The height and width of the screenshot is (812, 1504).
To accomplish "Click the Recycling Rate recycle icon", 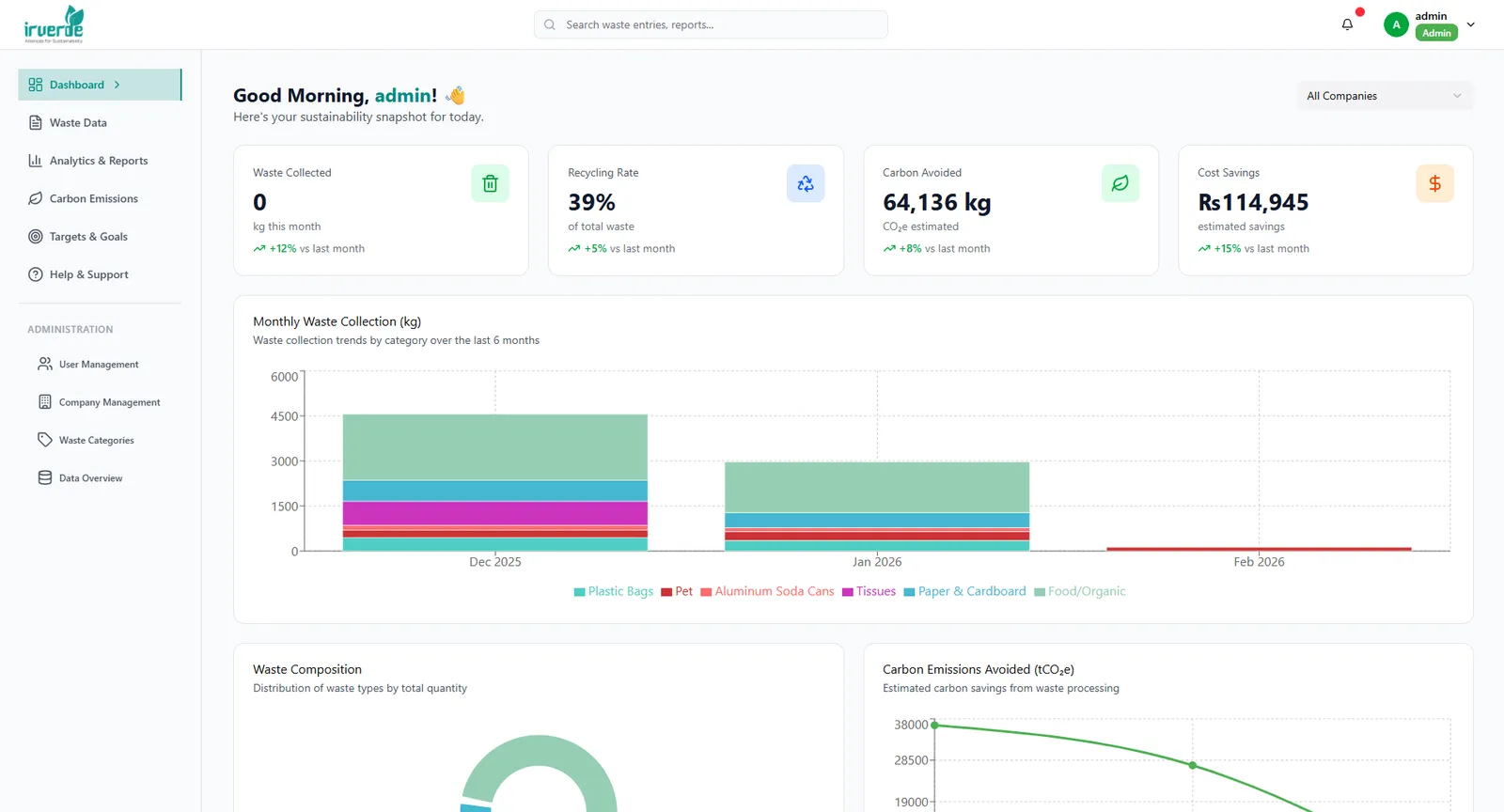I will pos(806,183).
